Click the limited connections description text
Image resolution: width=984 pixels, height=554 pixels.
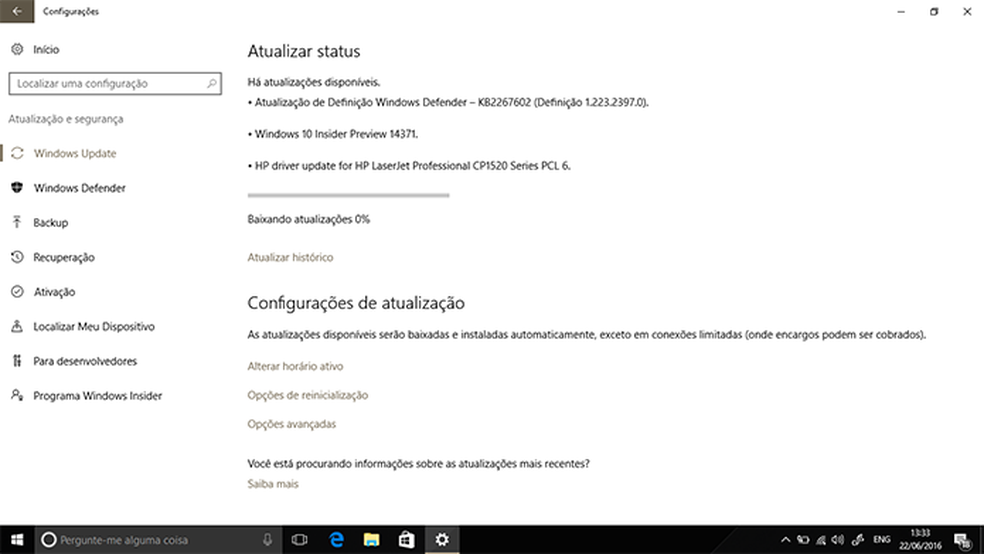(587, 335)
